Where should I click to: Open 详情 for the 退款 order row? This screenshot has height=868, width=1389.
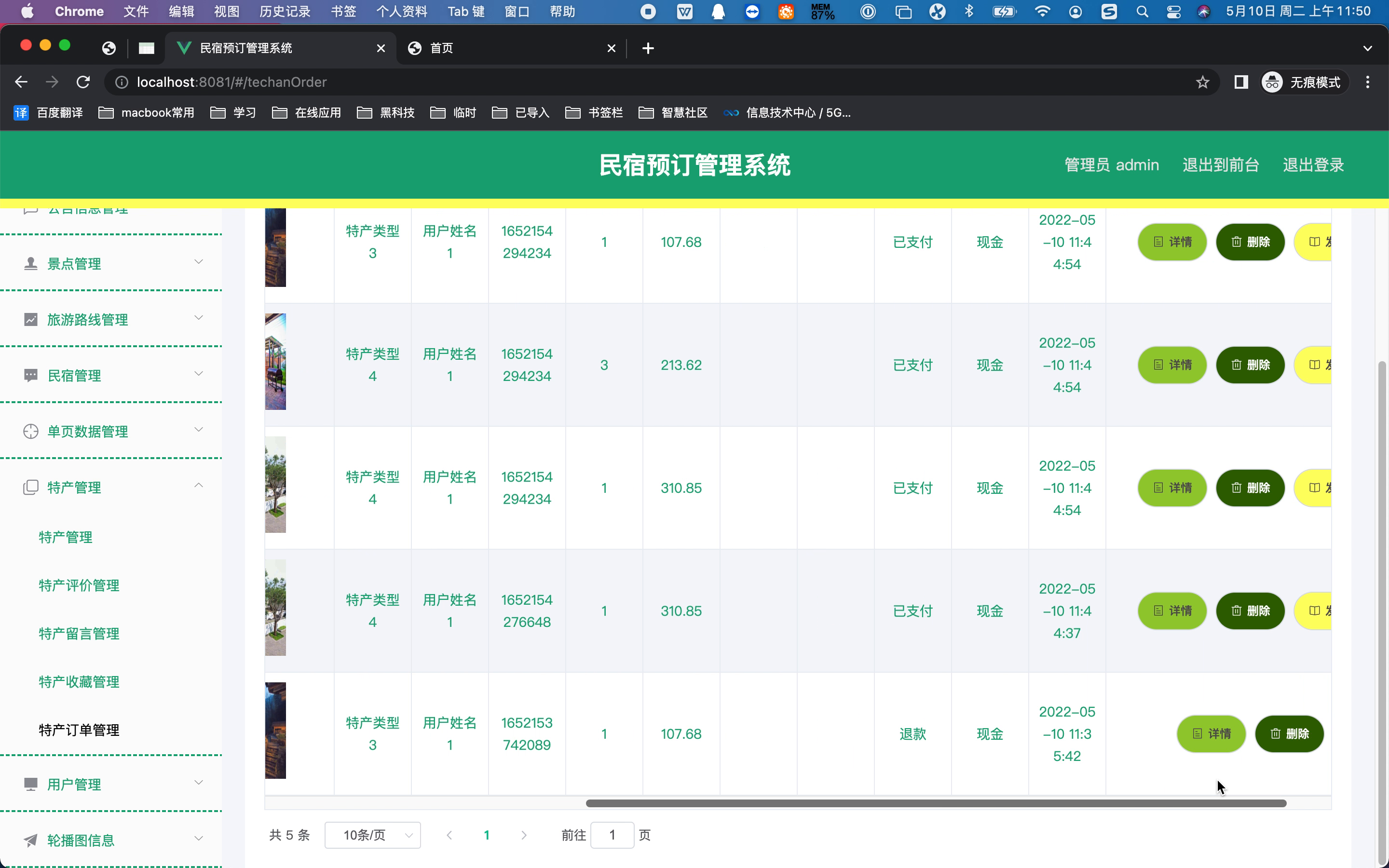(1211, 733)
